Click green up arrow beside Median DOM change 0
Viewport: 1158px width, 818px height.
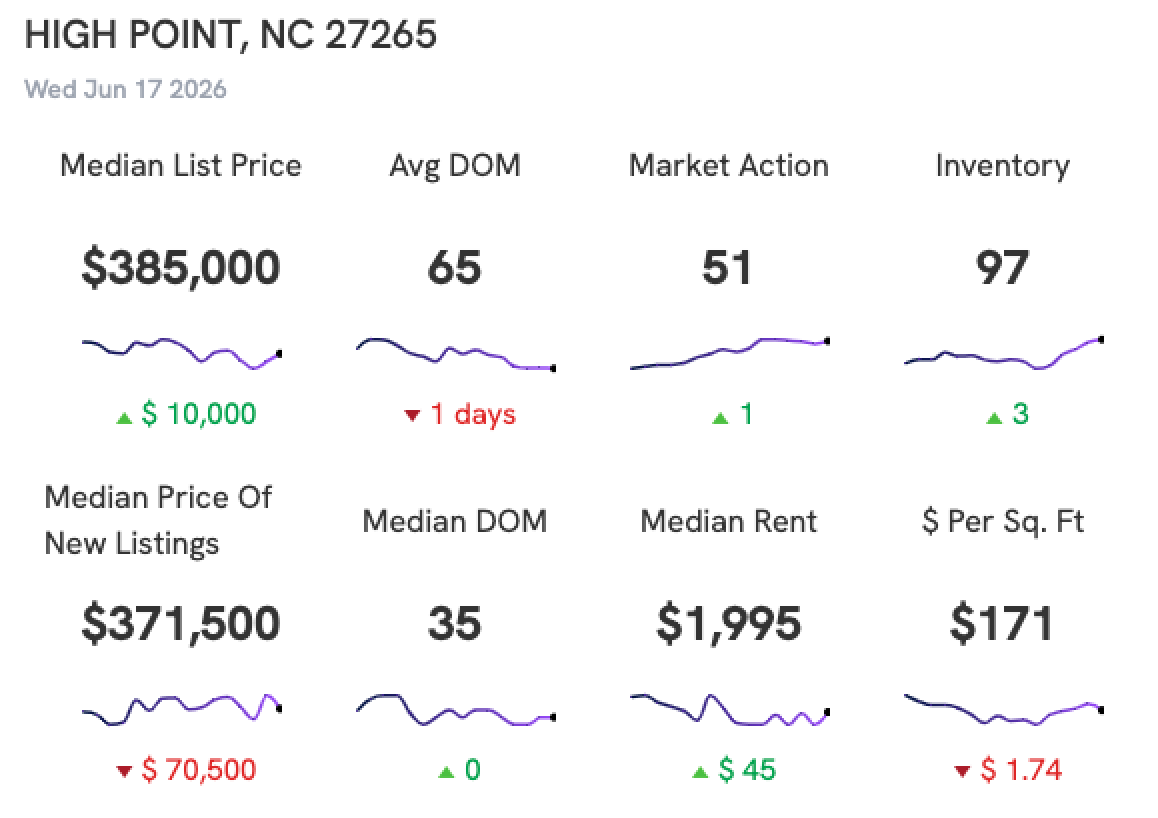click(446, 772)
